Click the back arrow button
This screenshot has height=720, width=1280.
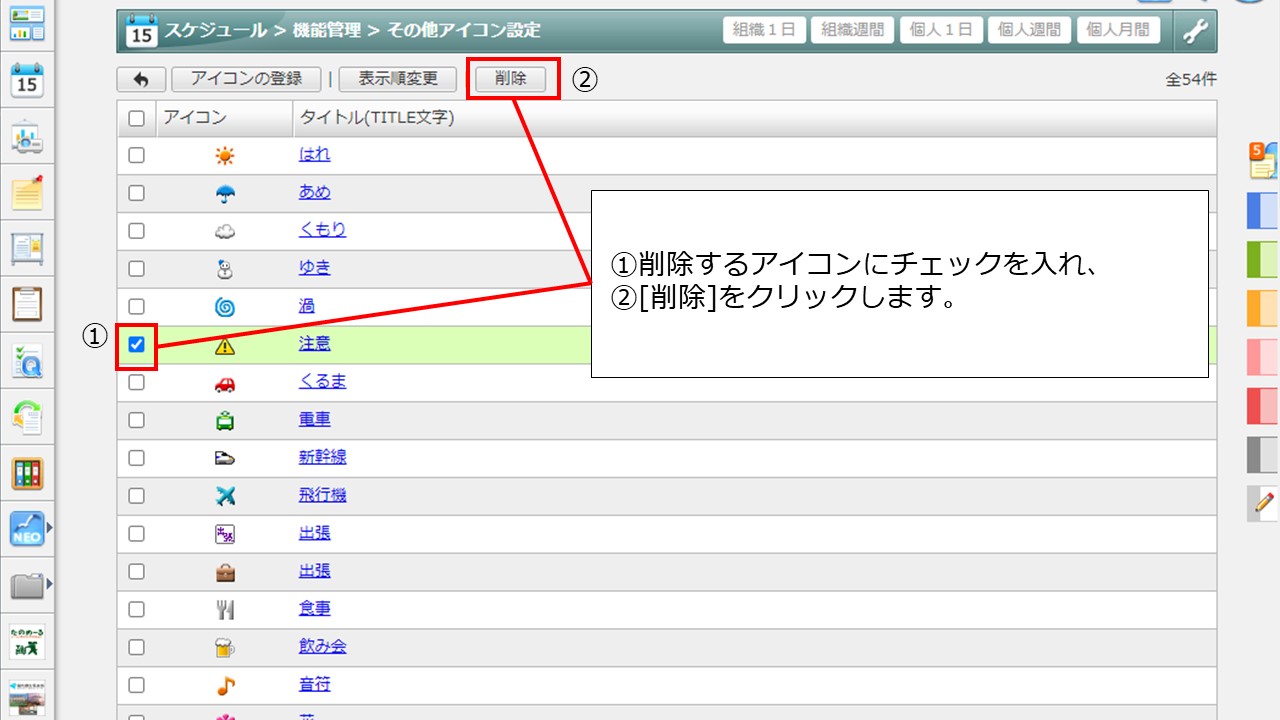[x=141, y=79]
